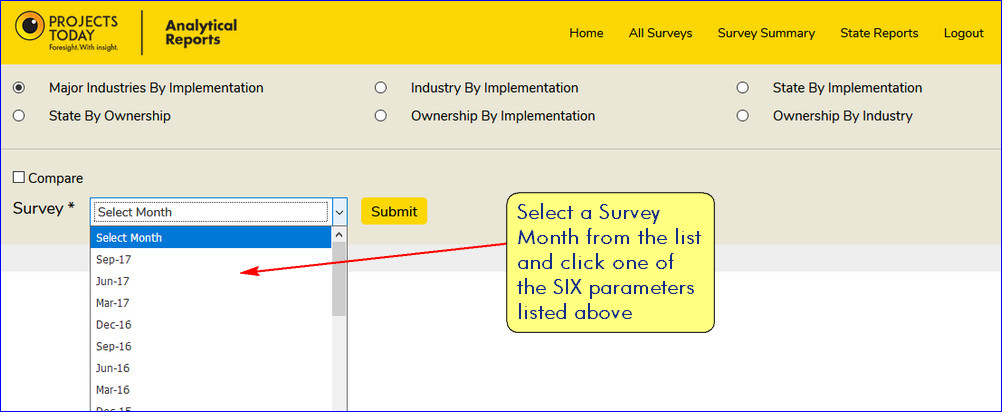The height and width of the screenshot is (412, 1002).
Task: Open Survey Summary from navigation
Action: tap(766, 33)
